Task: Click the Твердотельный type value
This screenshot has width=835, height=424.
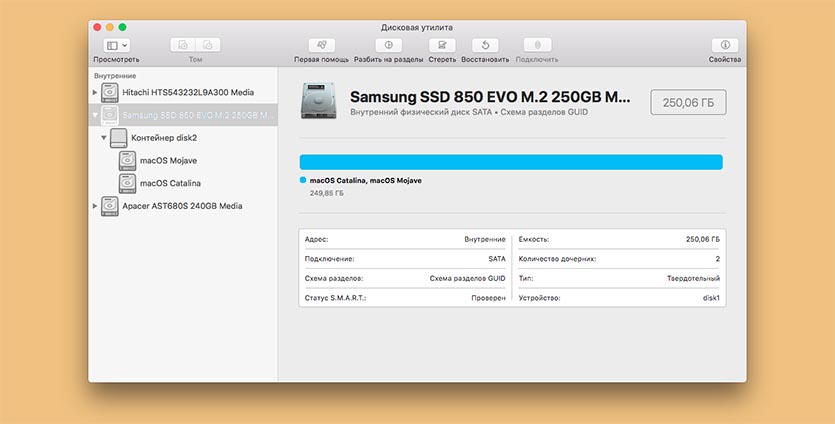Action: pyautogui.click(x=693, y=279)
